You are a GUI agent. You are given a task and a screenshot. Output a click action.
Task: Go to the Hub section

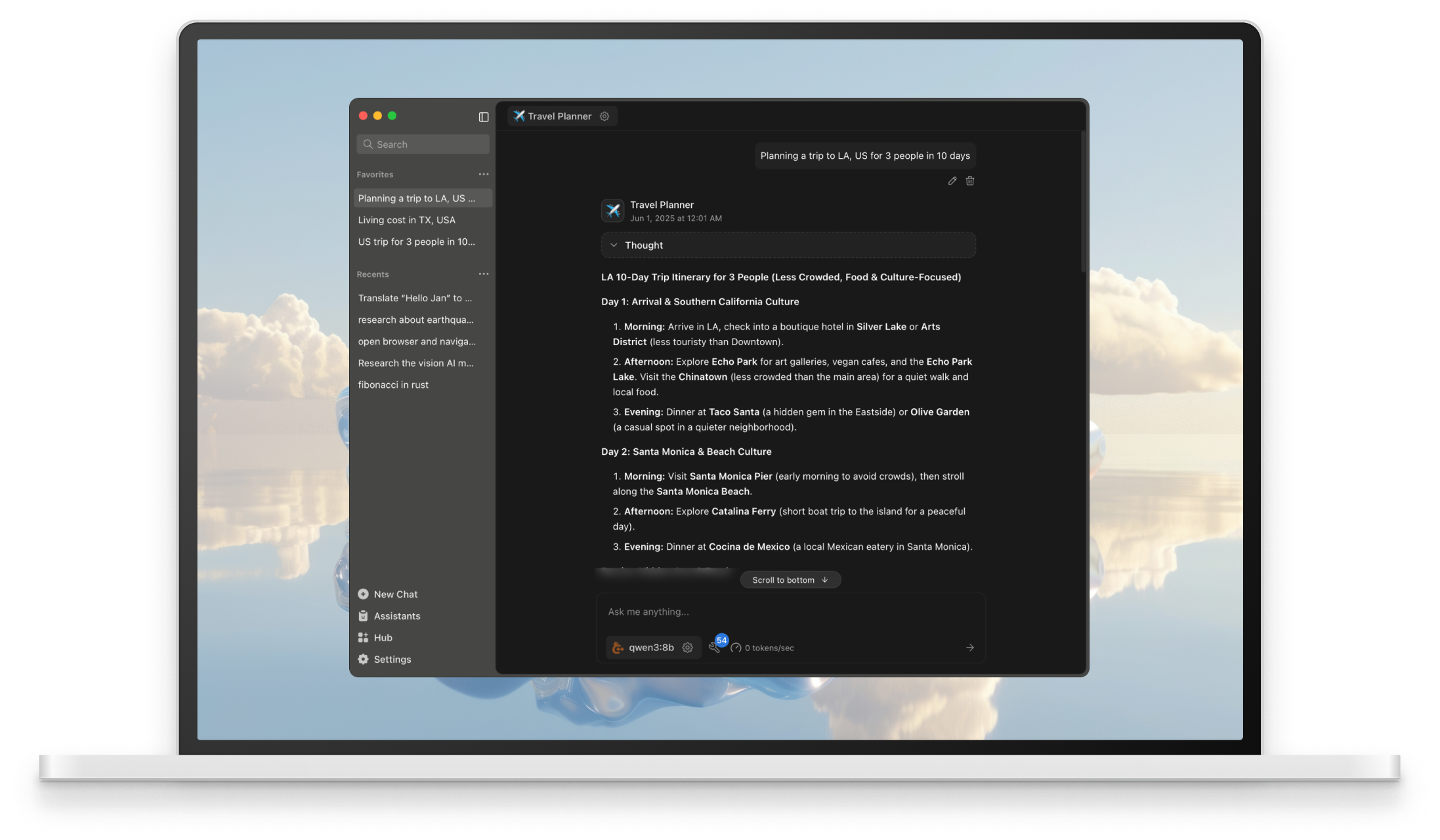[383, 638]
